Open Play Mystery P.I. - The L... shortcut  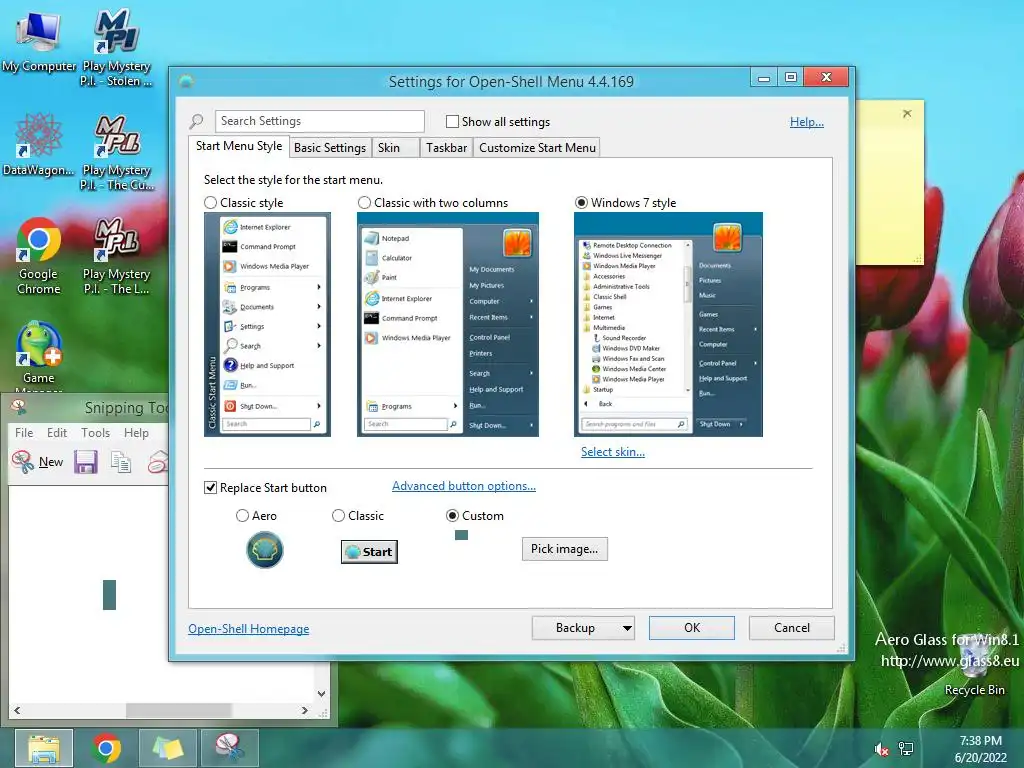coord(116,256)
